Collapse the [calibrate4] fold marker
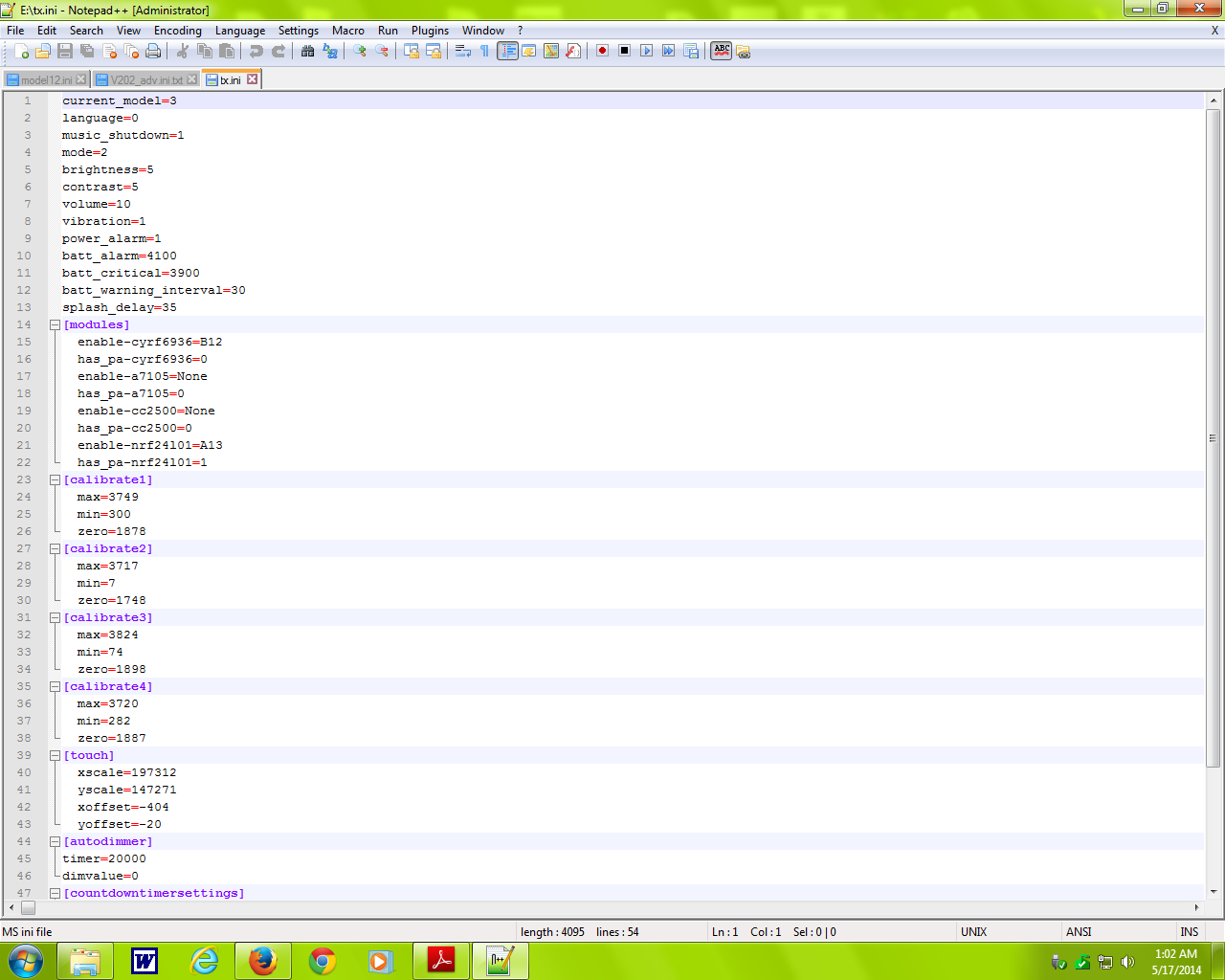Viewport: 1225px width, 980px height. click(55, 687)
